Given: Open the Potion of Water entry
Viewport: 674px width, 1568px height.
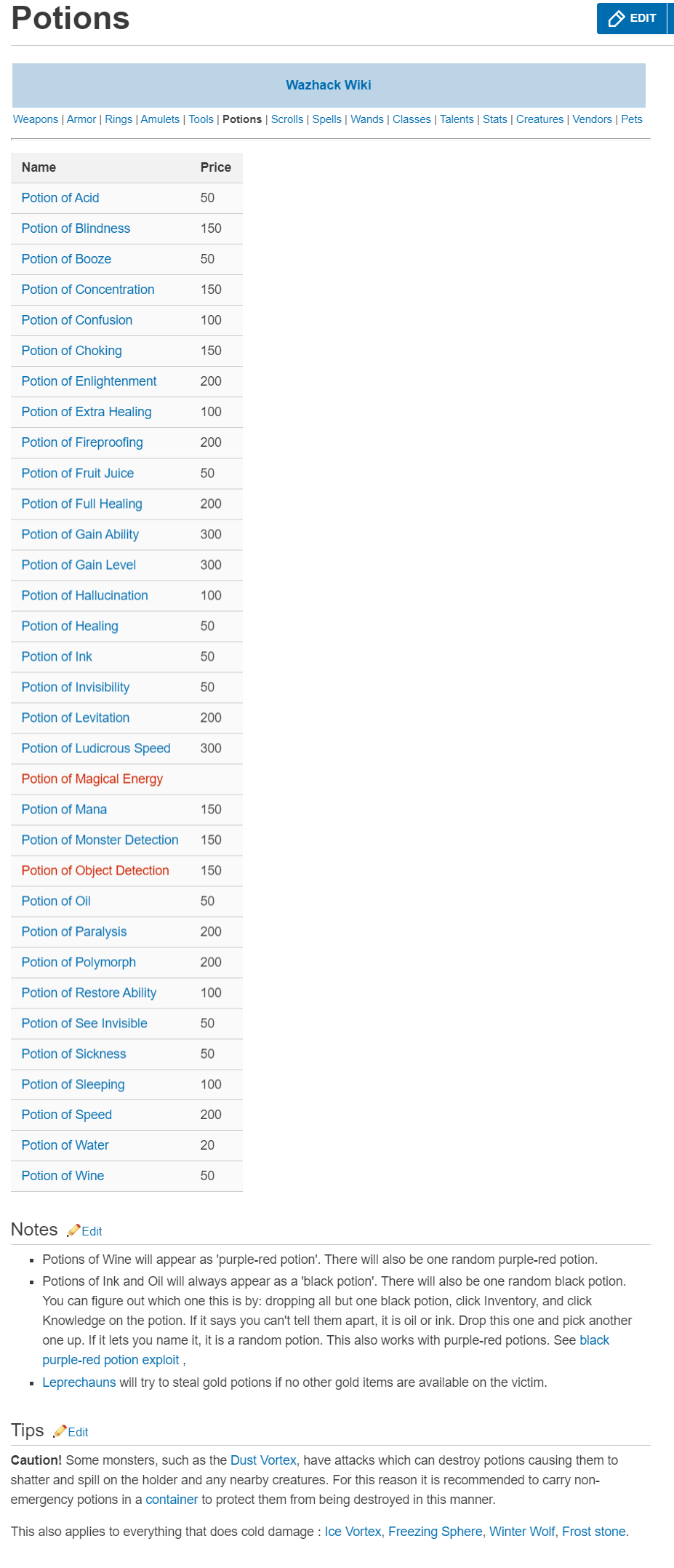Looking at the screenshot, I should coord(65,1145).
